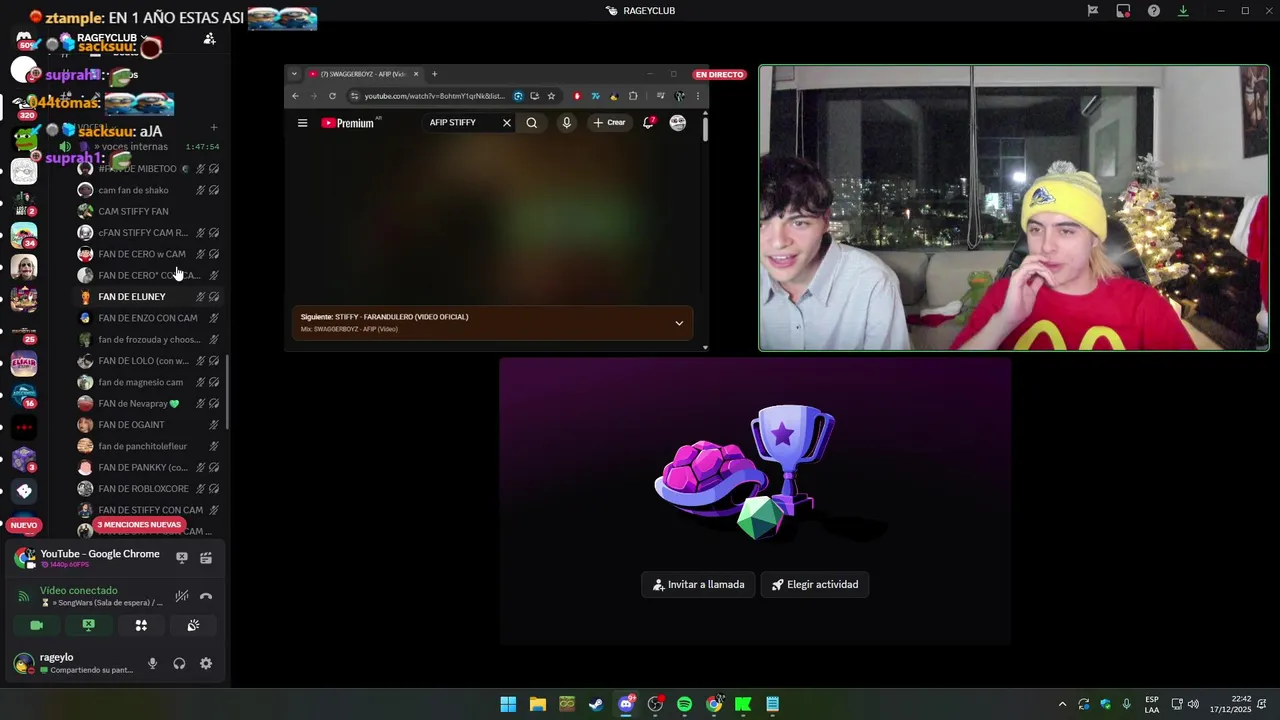
Task: Open ESP LAA language selector in taskbar
Action: click(1152, 704)
